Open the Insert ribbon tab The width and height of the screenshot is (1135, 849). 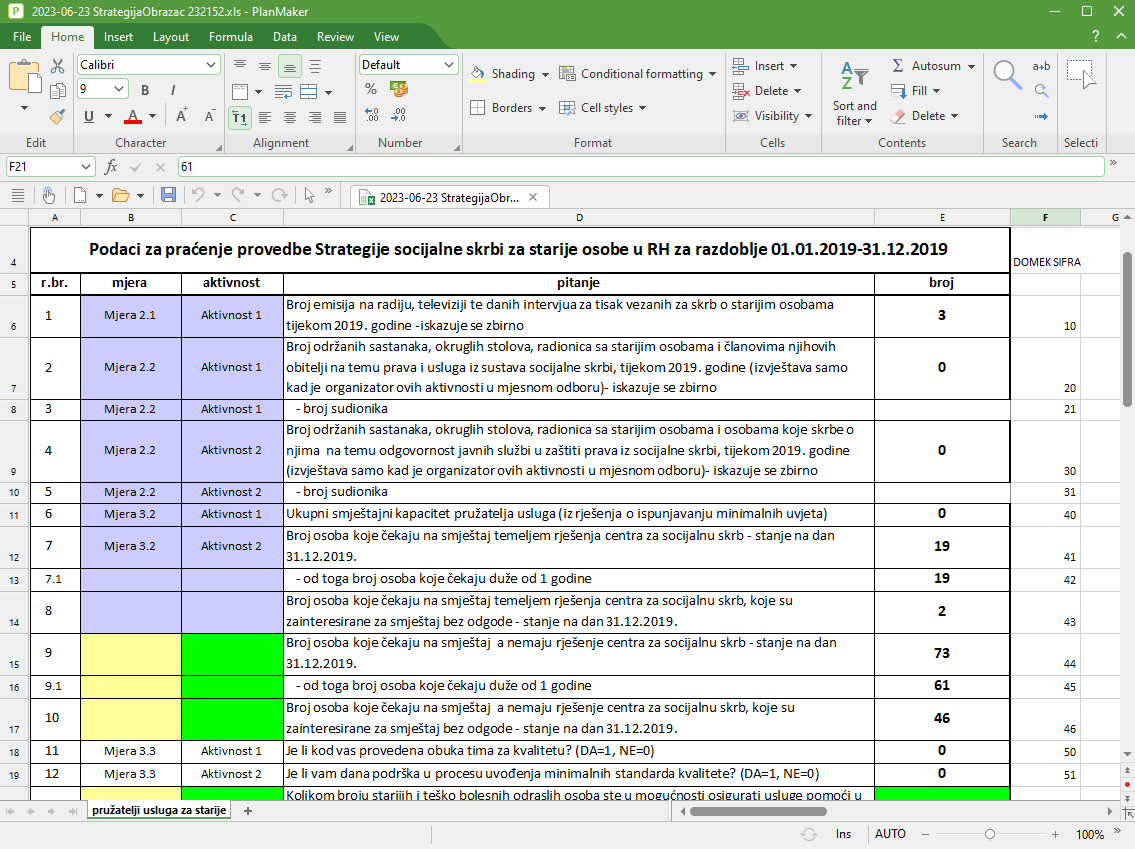click(118, 37)
